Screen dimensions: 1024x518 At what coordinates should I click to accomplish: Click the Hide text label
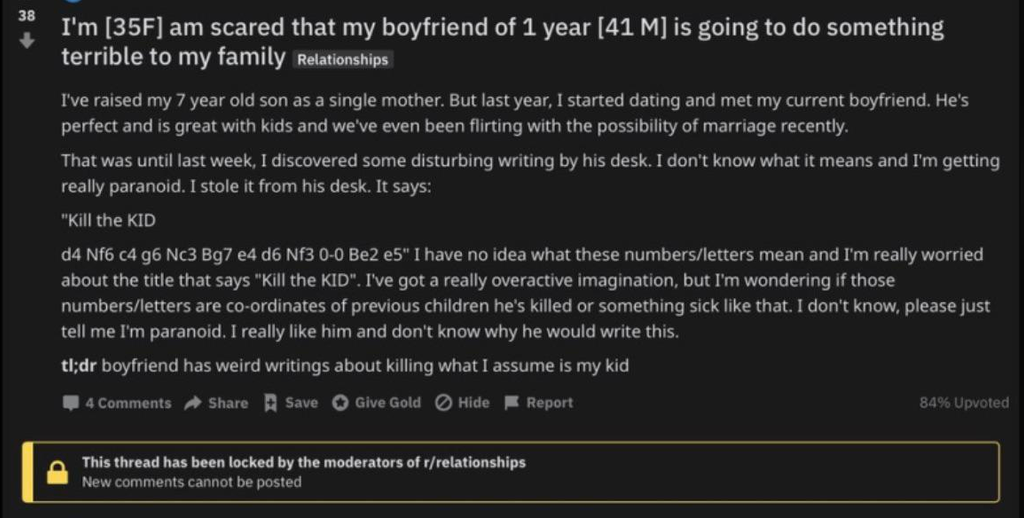pos(474,403)
